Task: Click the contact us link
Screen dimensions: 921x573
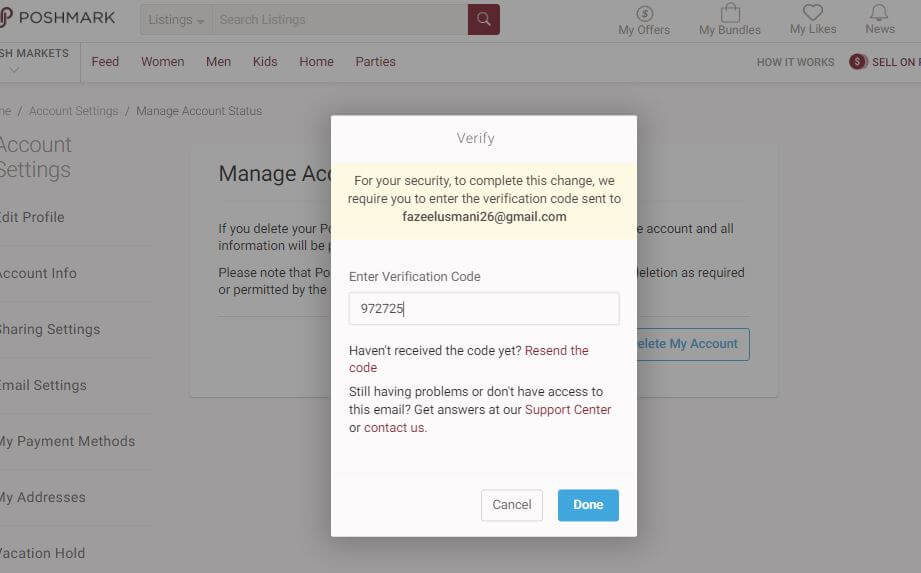Action: click(394, 428)
